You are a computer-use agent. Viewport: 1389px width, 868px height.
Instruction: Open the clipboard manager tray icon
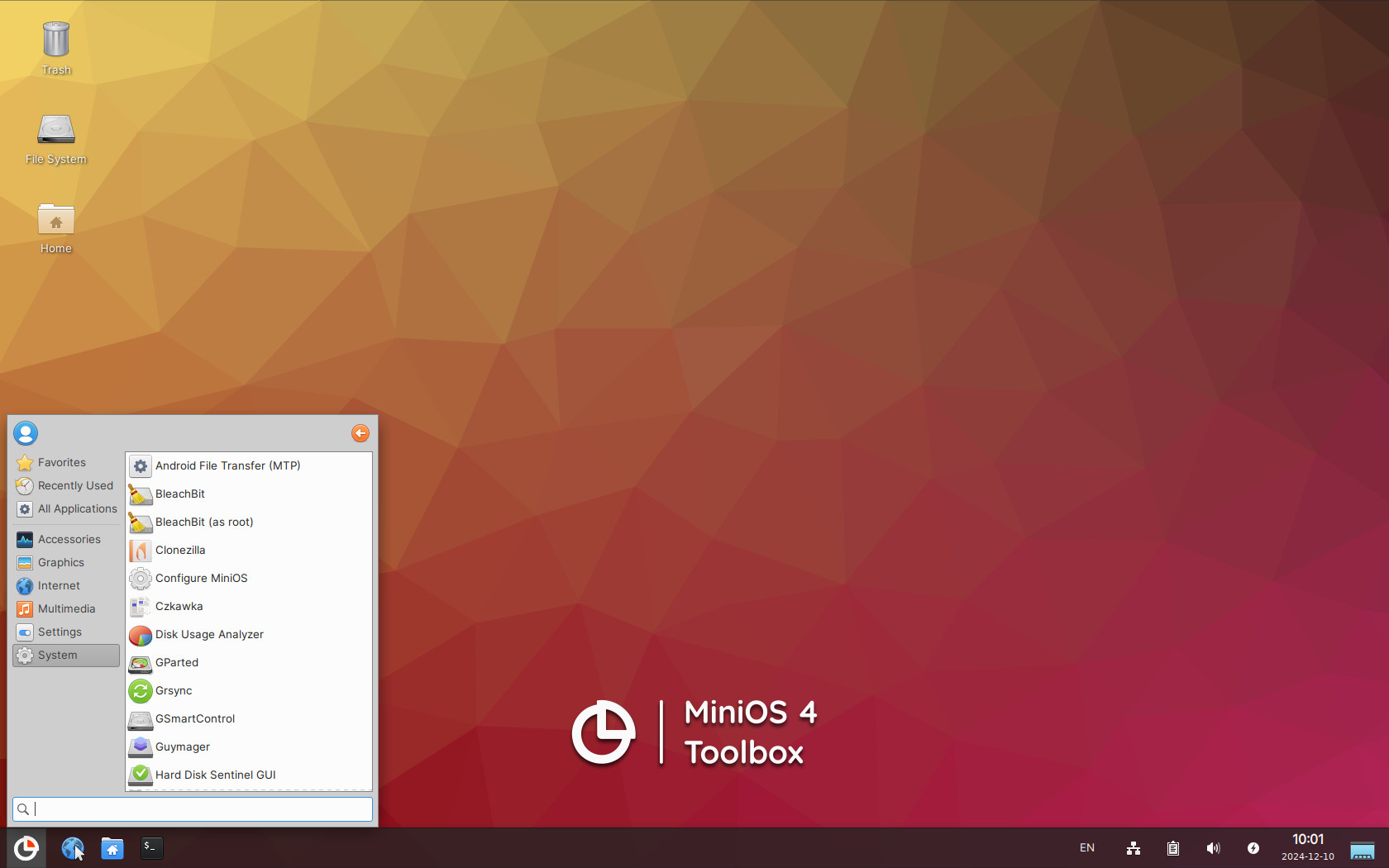point(1173,848)
